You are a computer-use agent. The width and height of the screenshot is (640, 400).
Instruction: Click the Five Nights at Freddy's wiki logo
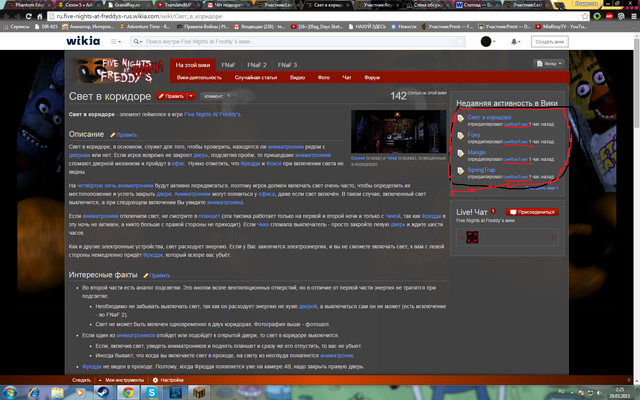coord(116,70)
